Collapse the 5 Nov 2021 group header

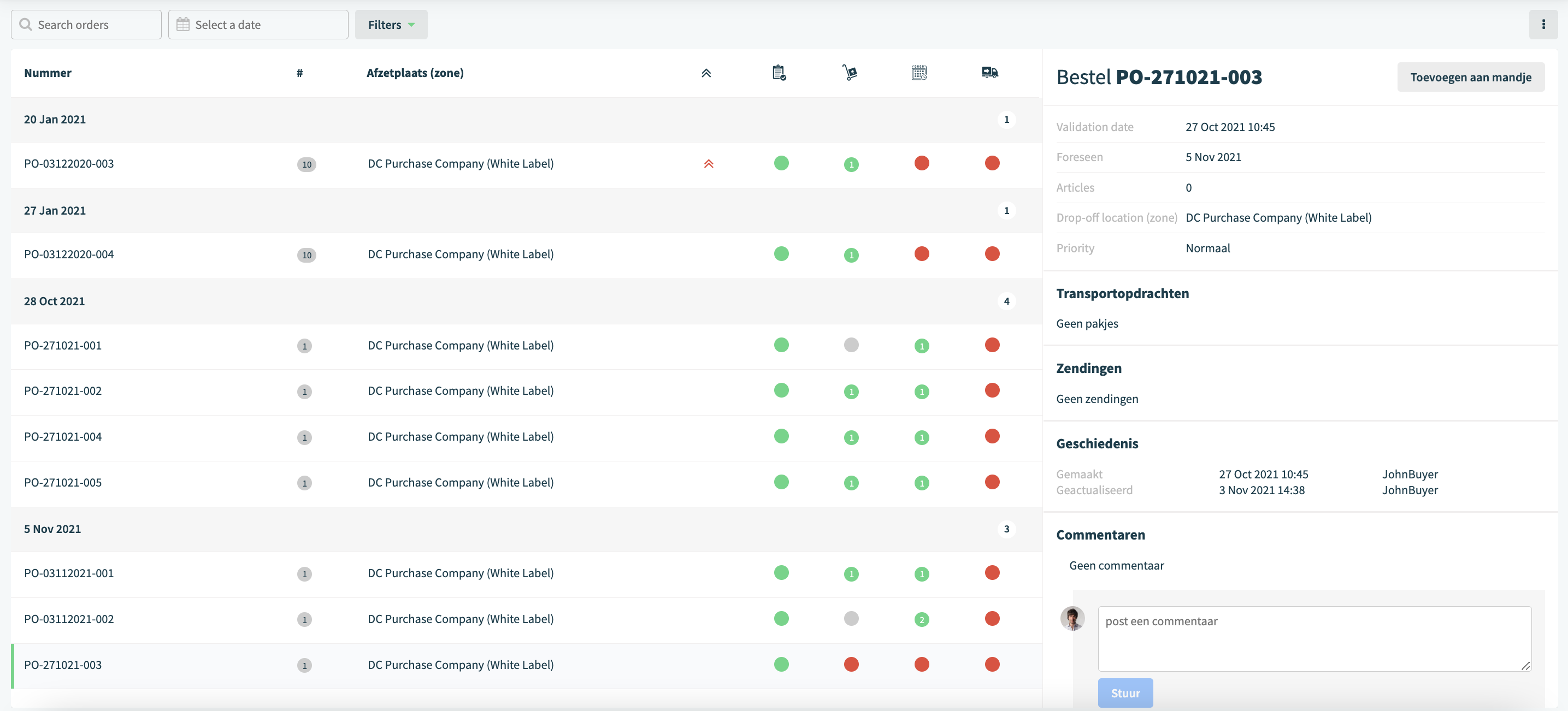tap(526, 529)
